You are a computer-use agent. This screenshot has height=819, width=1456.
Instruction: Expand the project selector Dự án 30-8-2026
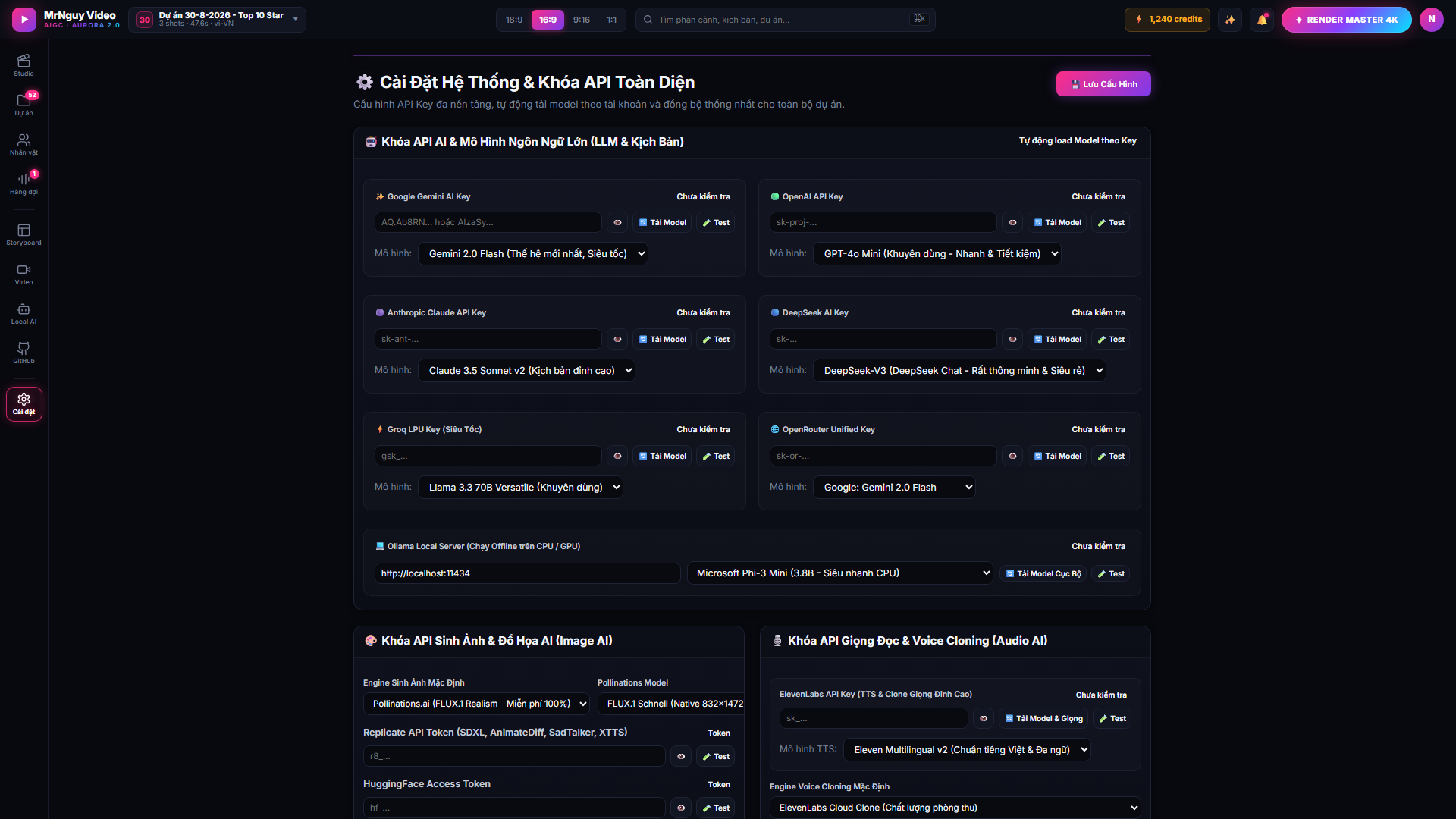point(217,20)
